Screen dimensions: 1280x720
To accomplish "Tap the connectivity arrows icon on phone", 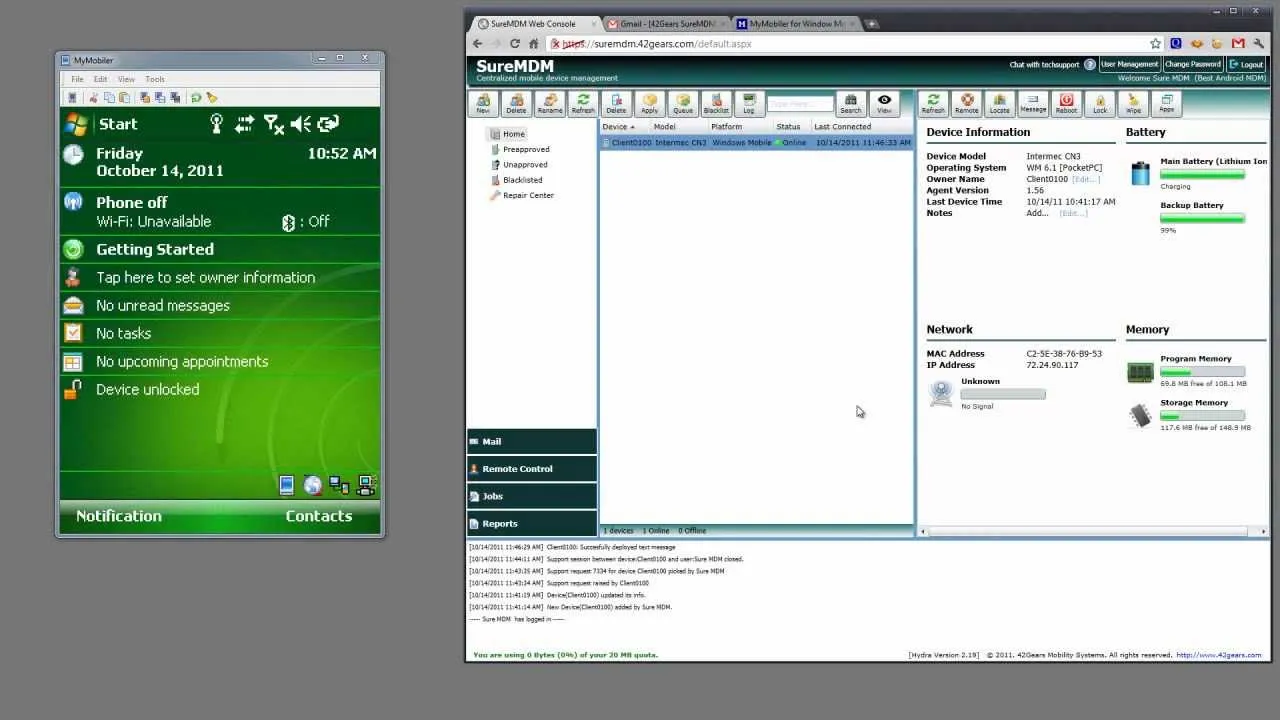I will click(x=245, y=124).
